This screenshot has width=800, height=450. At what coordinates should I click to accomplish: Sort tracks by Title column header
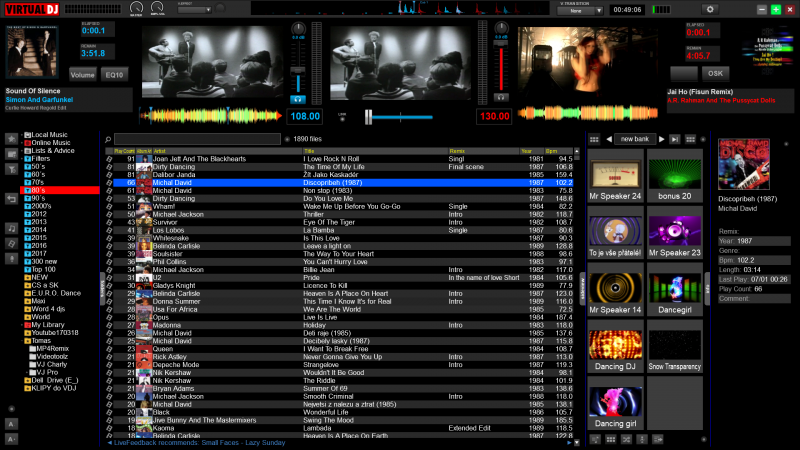coord(310,151)
